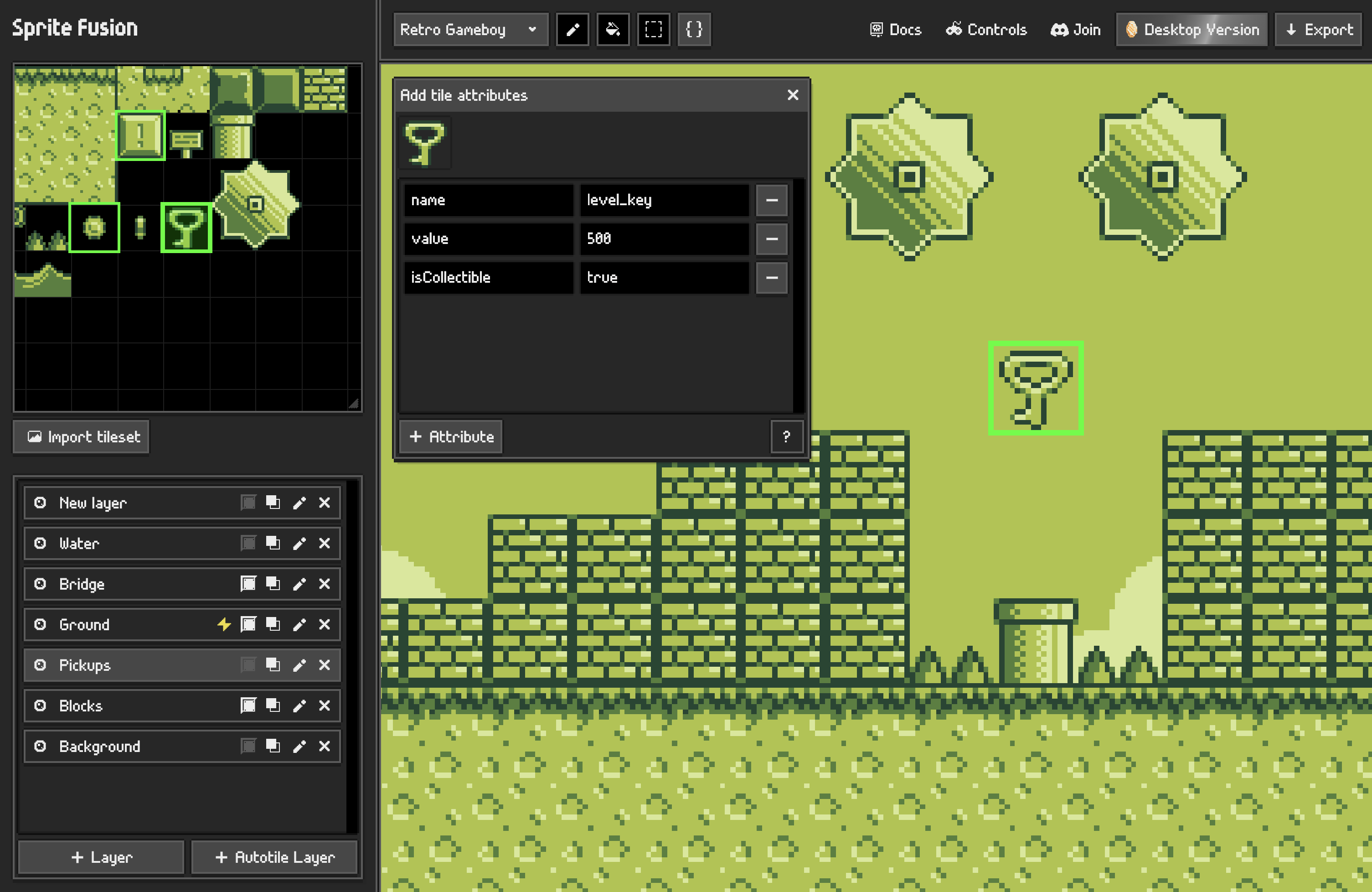Image resolution: width=1372 pixels, height=892 pixels.
Task: Toggle visibility of Pickups layer
Action: click(40, 665)
